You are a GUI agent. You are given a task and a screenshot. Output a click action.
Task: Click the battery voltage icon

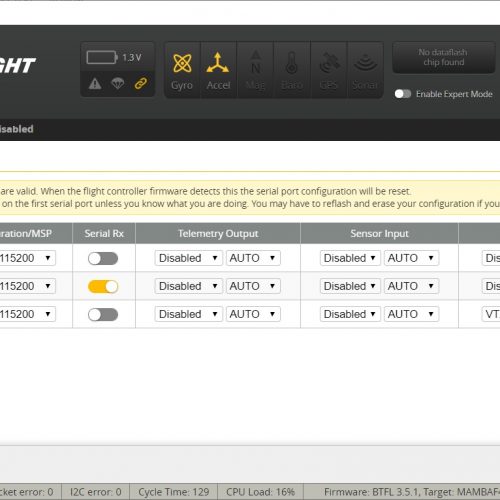(x=102, y=57)
